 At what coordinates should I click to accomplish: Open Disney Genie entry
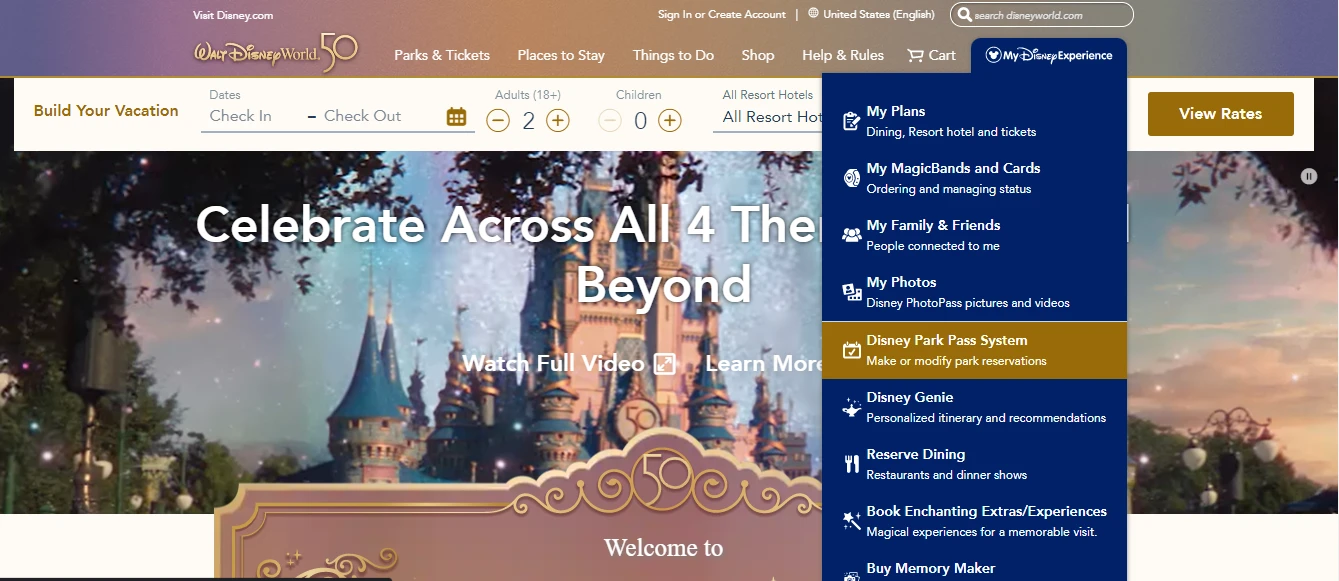coord(974,407)
